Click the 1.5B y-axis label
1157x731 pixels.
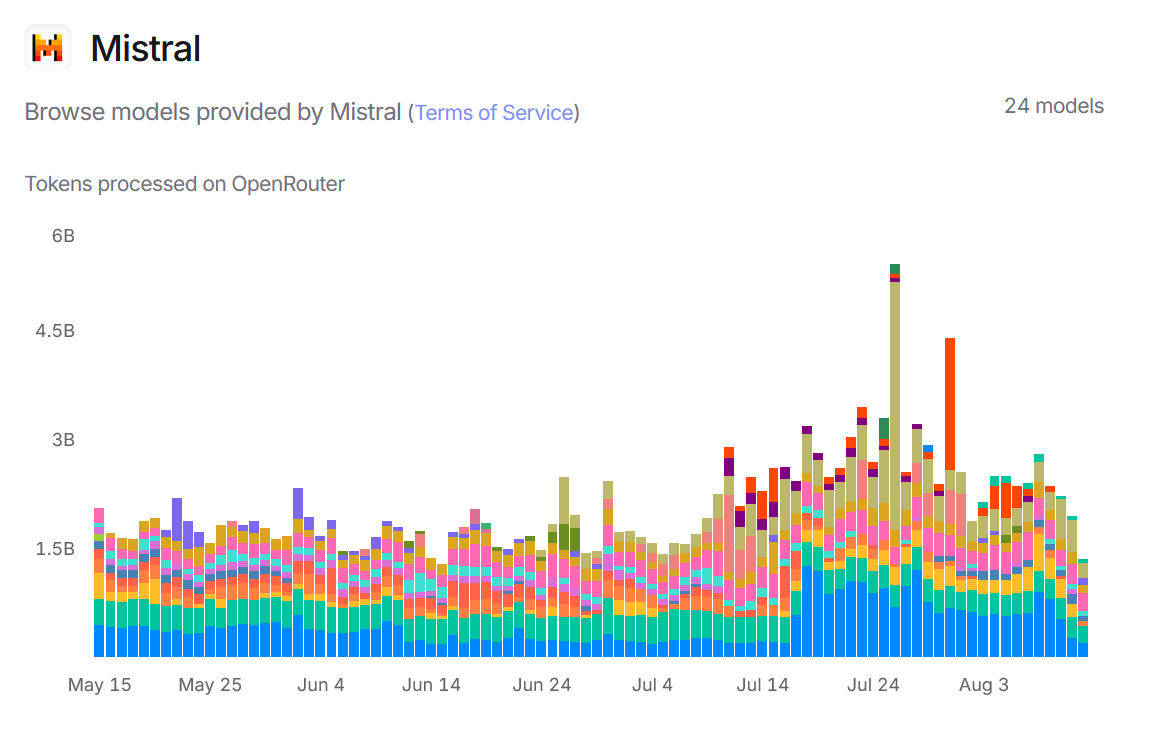click(x=55, y=549)
